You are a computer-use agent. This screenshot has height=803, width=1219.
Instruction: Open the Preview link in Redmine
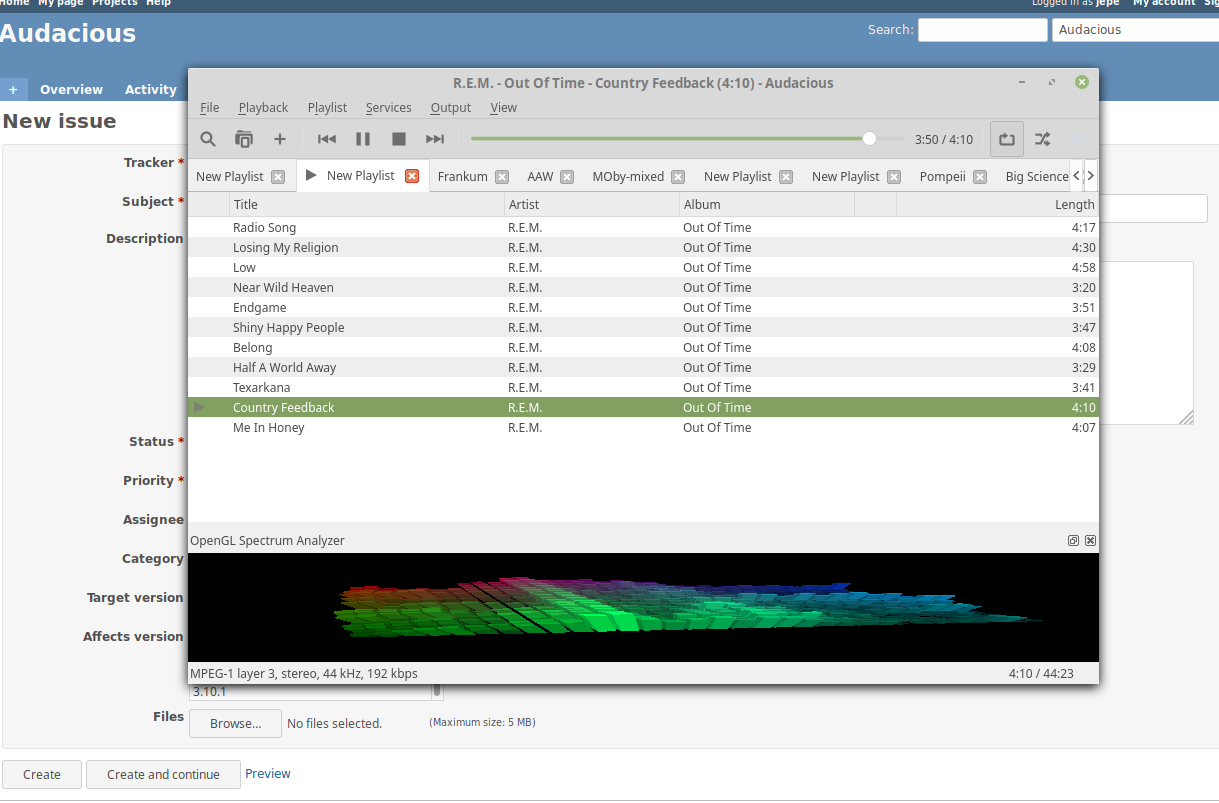click(x=268, y=773)
